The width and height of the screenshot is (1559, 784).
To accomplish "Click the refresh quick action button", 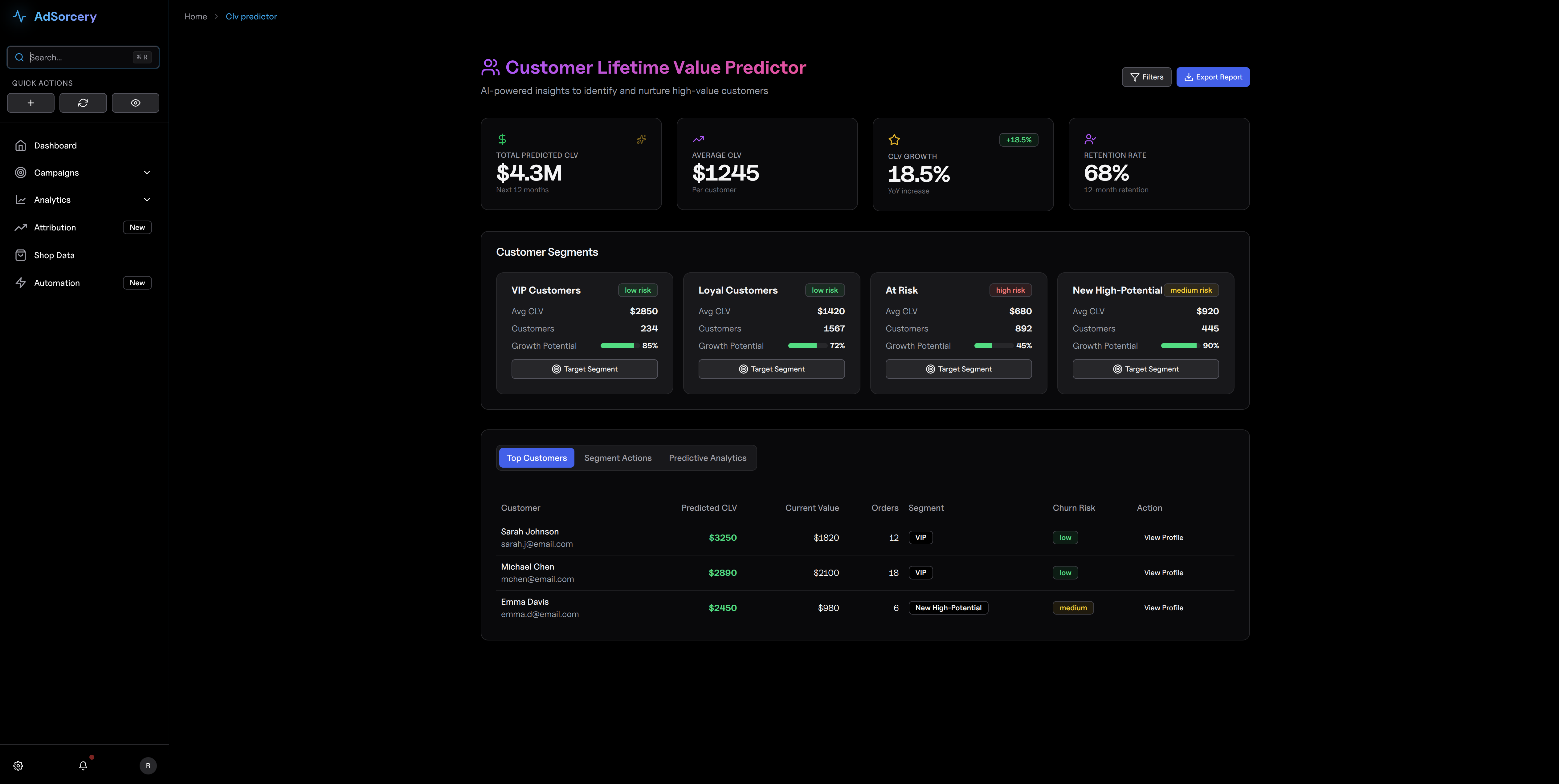I will point(83,103).
